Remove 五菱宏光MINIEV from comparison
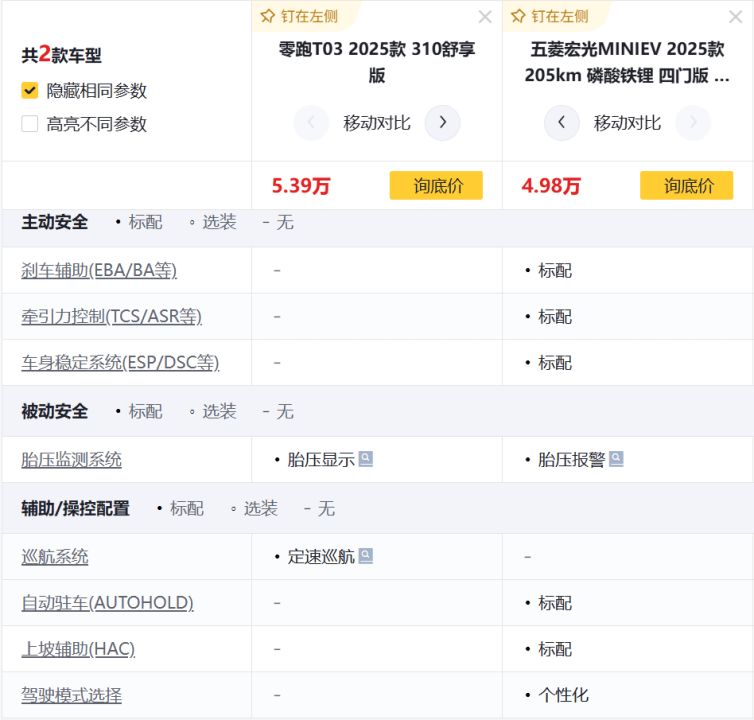This screenshot has width=754, height=720. click(x=735, y=17)
